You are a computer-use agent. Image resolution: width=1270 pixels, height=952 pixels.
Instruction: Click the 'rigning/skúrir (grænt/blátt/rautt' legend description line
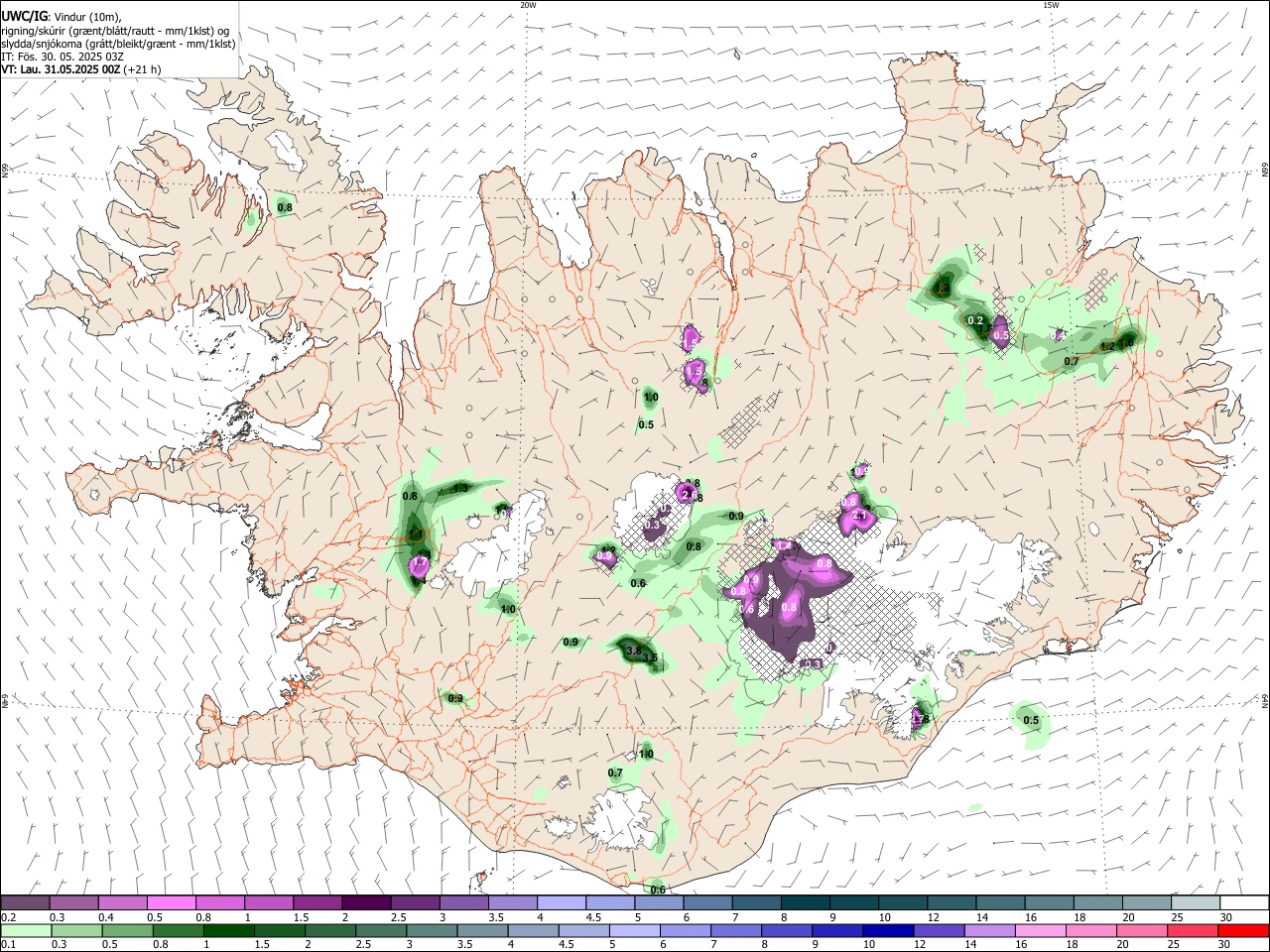click(115, 31)
